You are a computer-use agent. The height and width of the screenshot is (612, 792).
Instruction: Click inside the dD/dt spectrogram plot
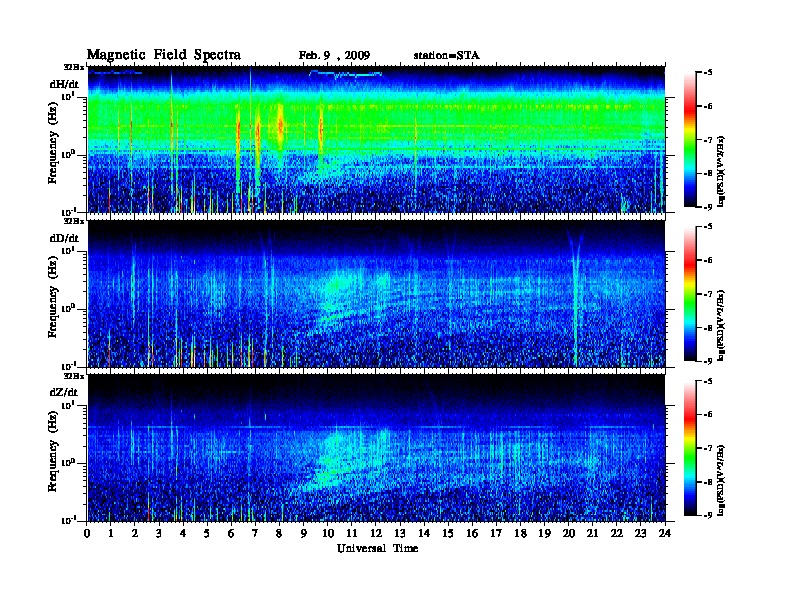376,294
